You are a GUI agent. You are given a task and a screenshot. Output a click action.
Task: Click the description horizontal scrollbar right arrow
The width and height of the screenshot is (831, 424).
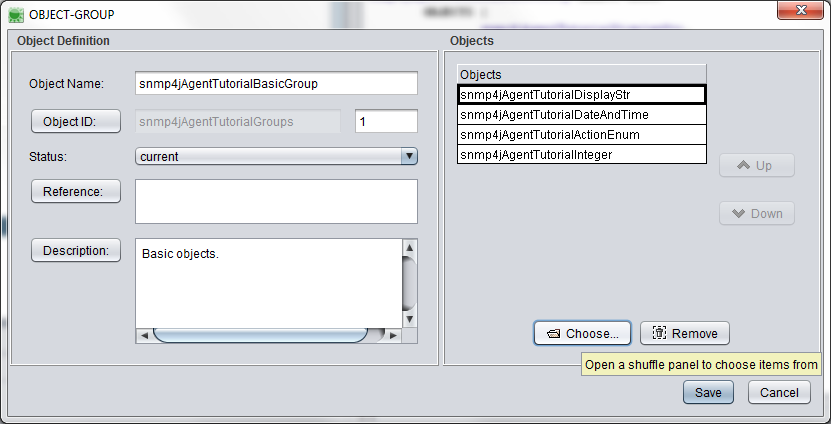(393, 335)
